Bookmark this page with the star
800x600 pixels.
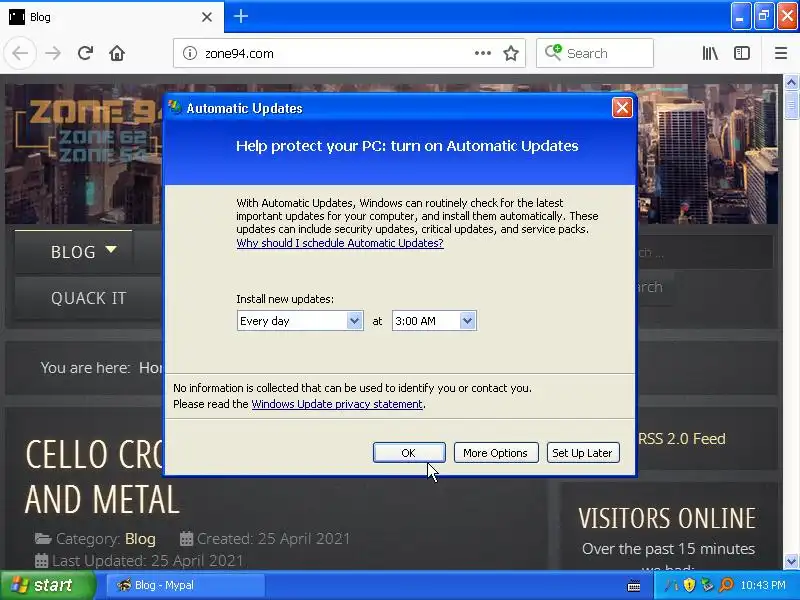(511, 53)
